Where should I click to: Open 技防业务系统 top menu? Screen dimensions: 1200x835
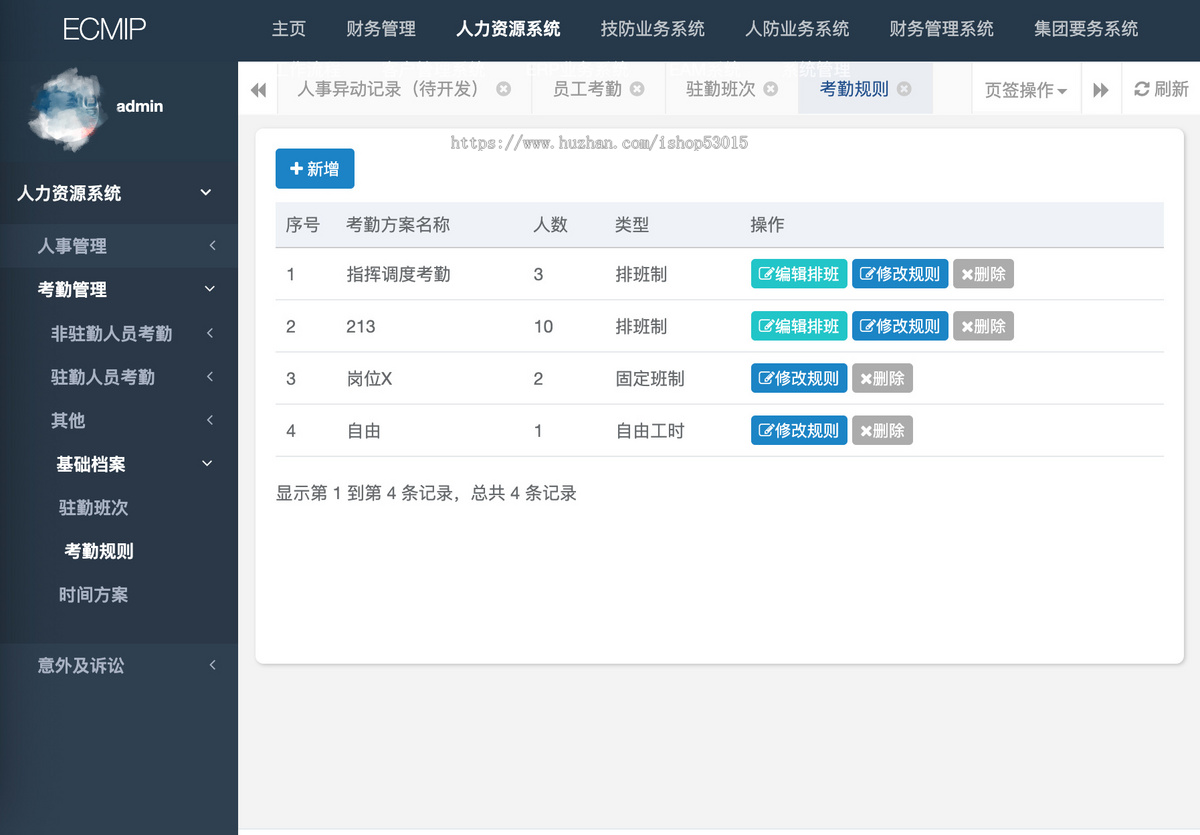(x=653, y=29)
